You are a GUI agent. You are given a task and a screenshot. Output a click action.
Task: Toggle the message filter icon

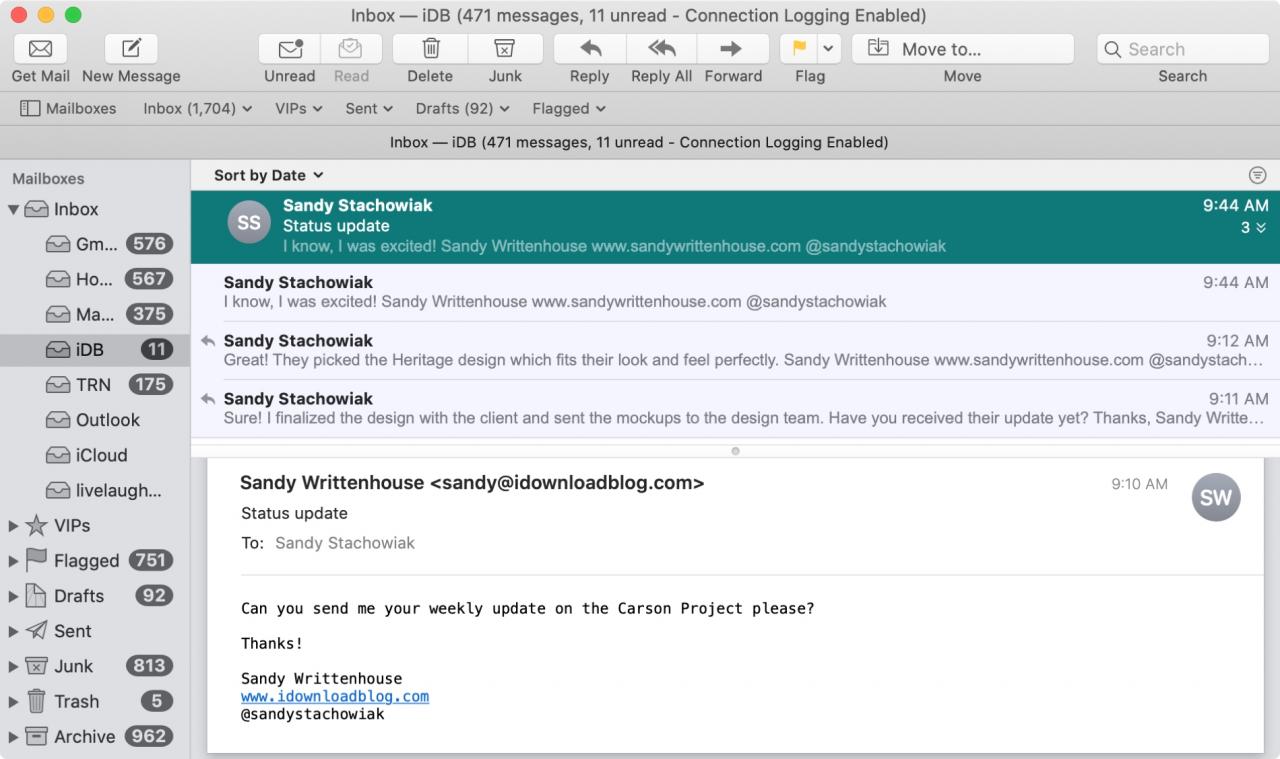(1258, 175)
